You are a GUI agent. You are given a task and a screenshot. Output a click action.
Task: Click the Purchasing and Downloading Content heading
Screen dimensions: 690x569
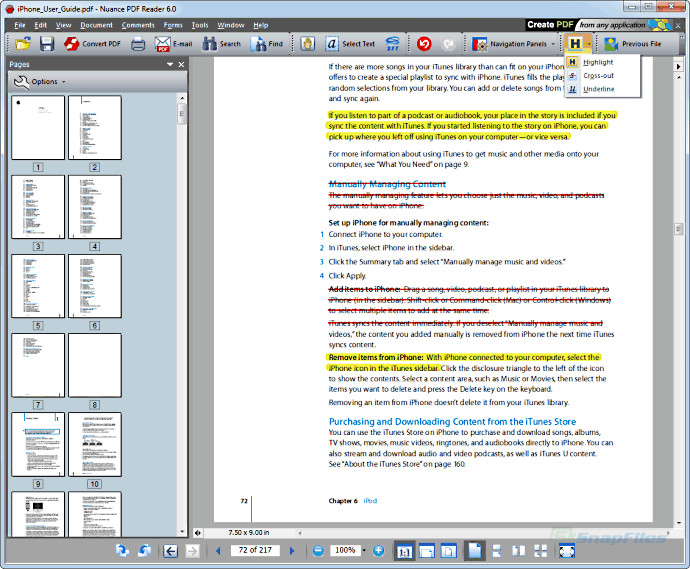coord(452,422)
